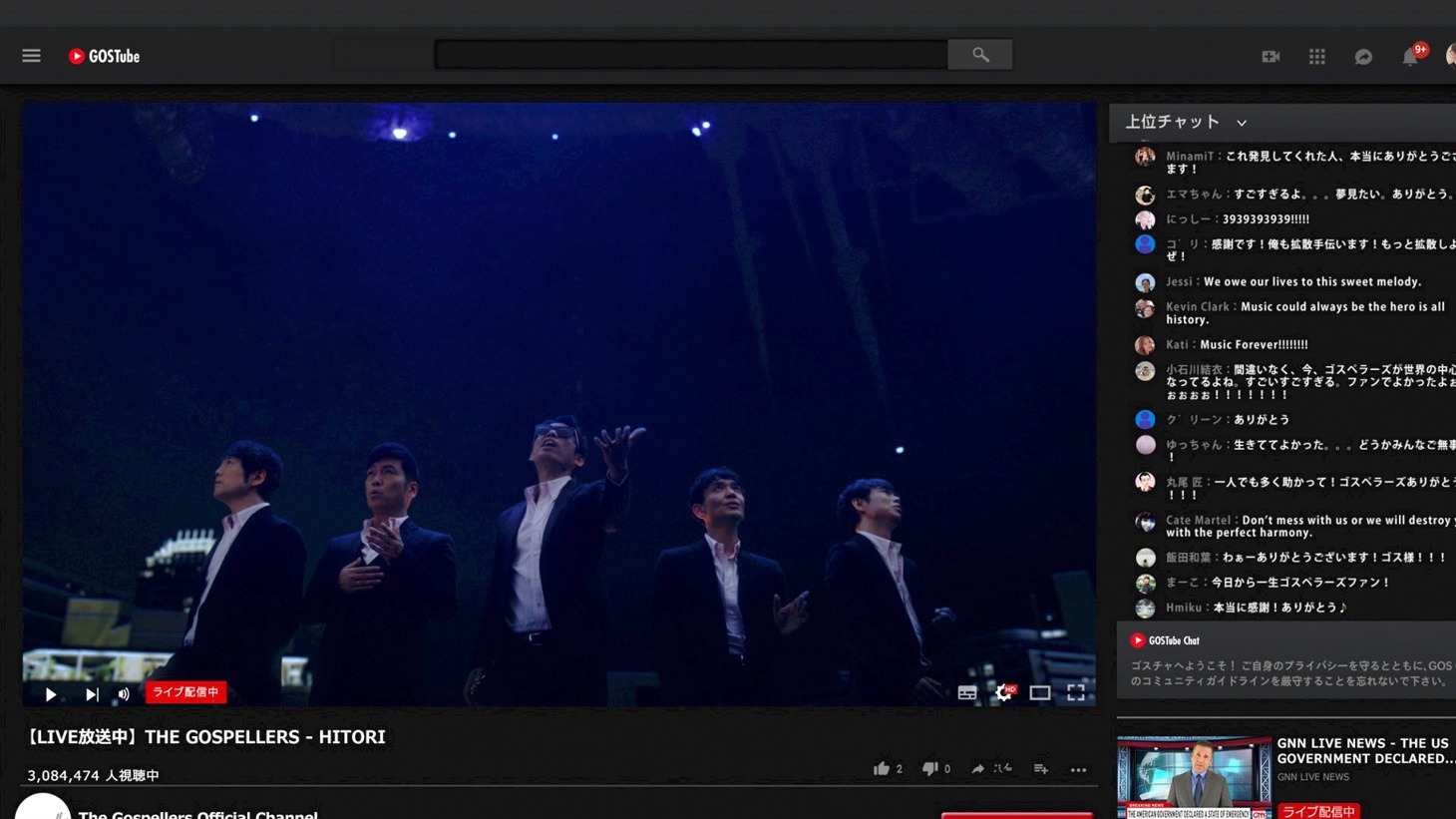Image resolution: width=1456 pixels, height=819 pixels.
Task: Toggle subtitles in the video player
Action: click(x=967, y=692)
